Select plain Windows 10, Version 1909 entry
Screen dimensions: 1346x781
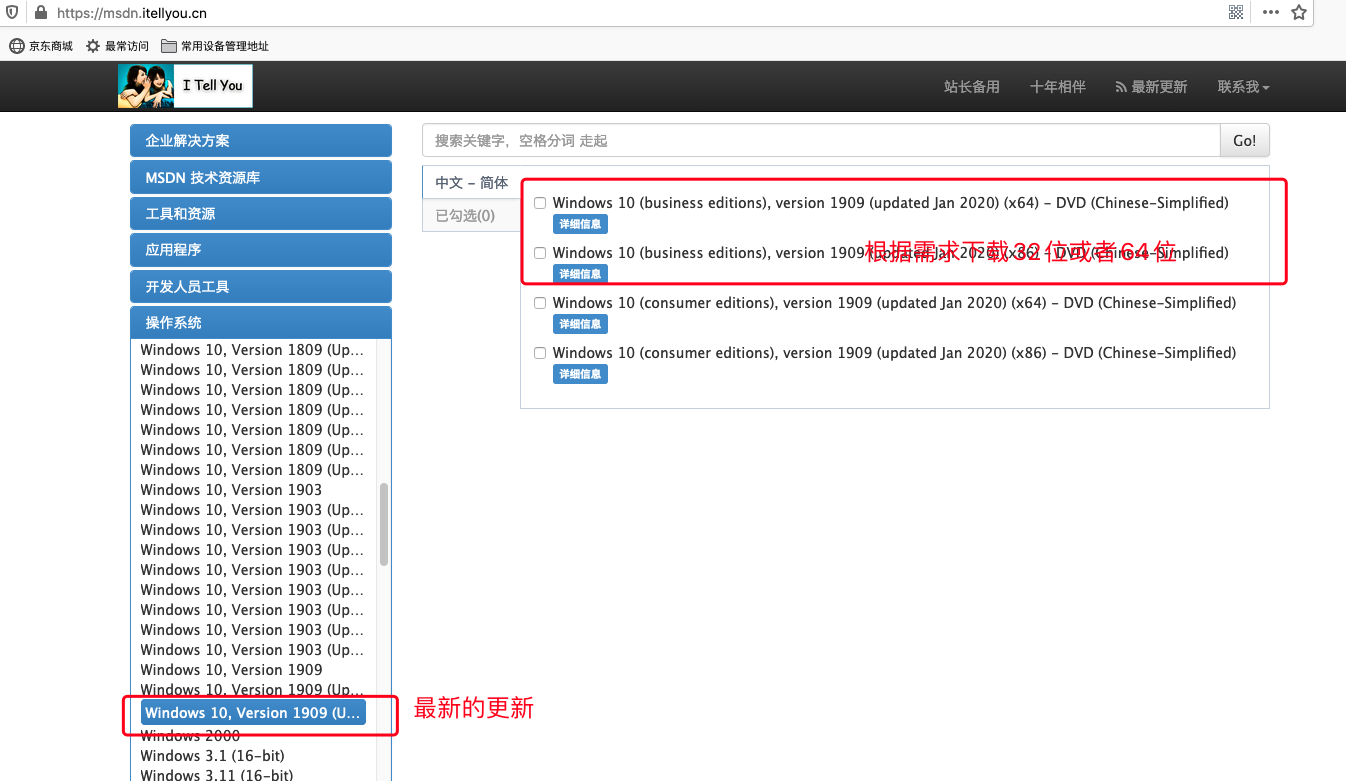pyautogui.click(x=231, y=670)
